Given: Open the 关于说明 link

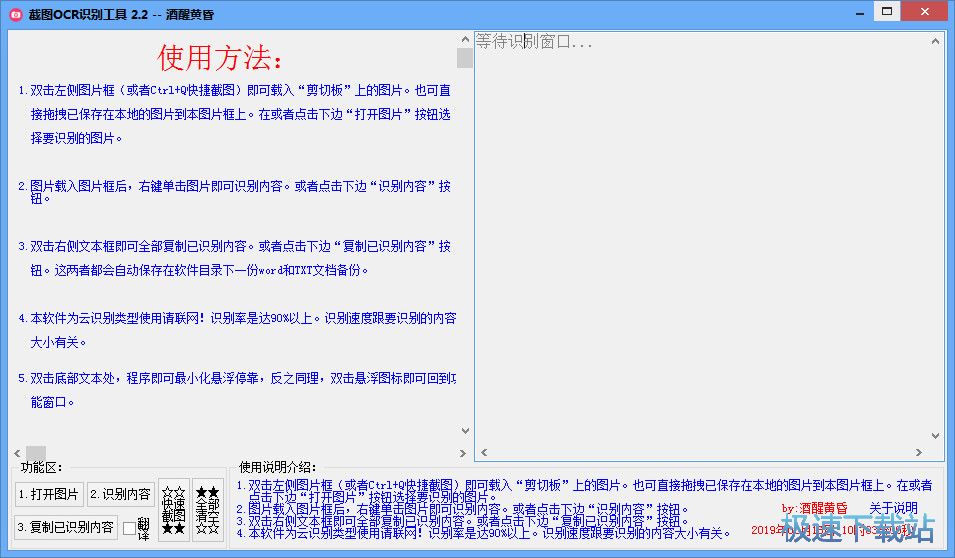Looking at the screenshot, I should [x=893, y=508].
